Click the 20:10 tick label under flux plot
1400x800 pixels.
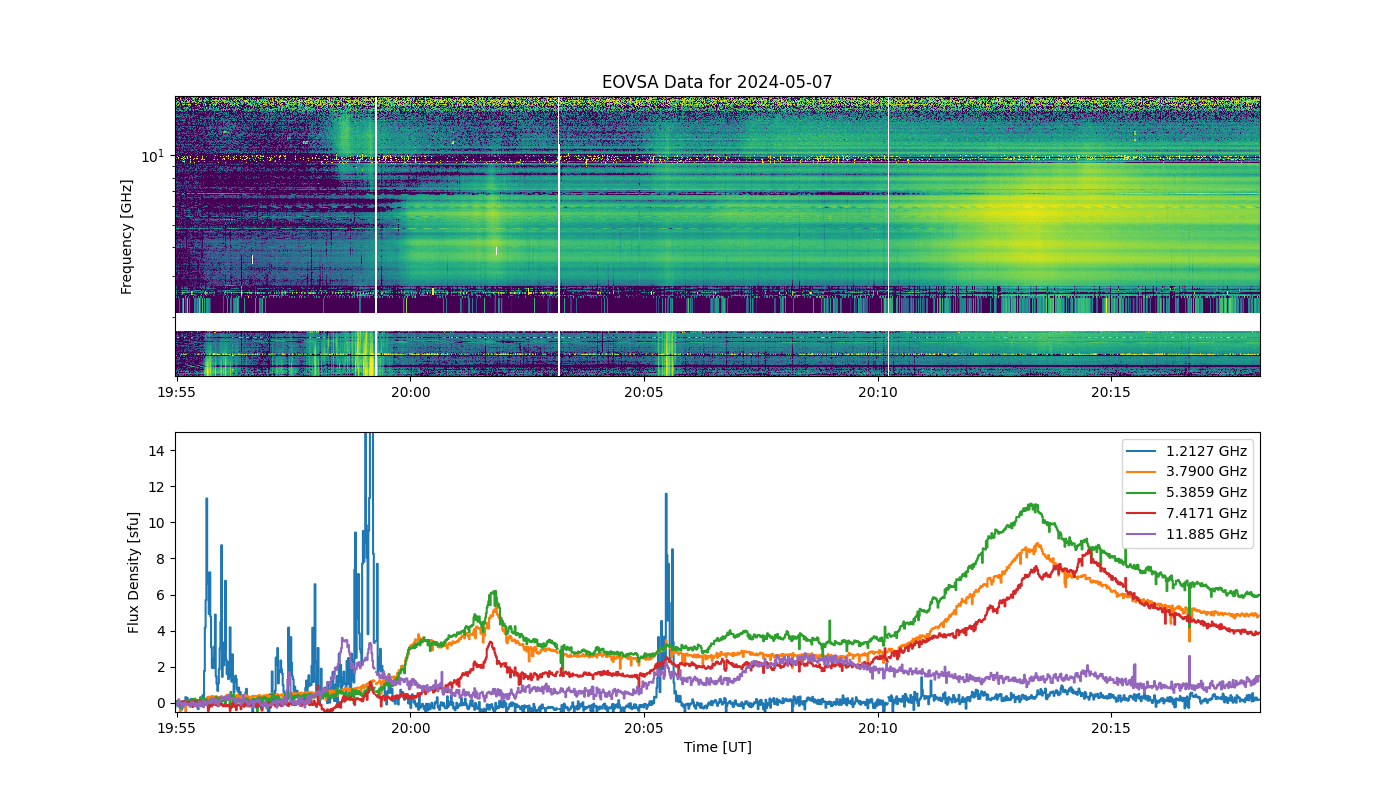pyautogui.click(x=878, y=728)
